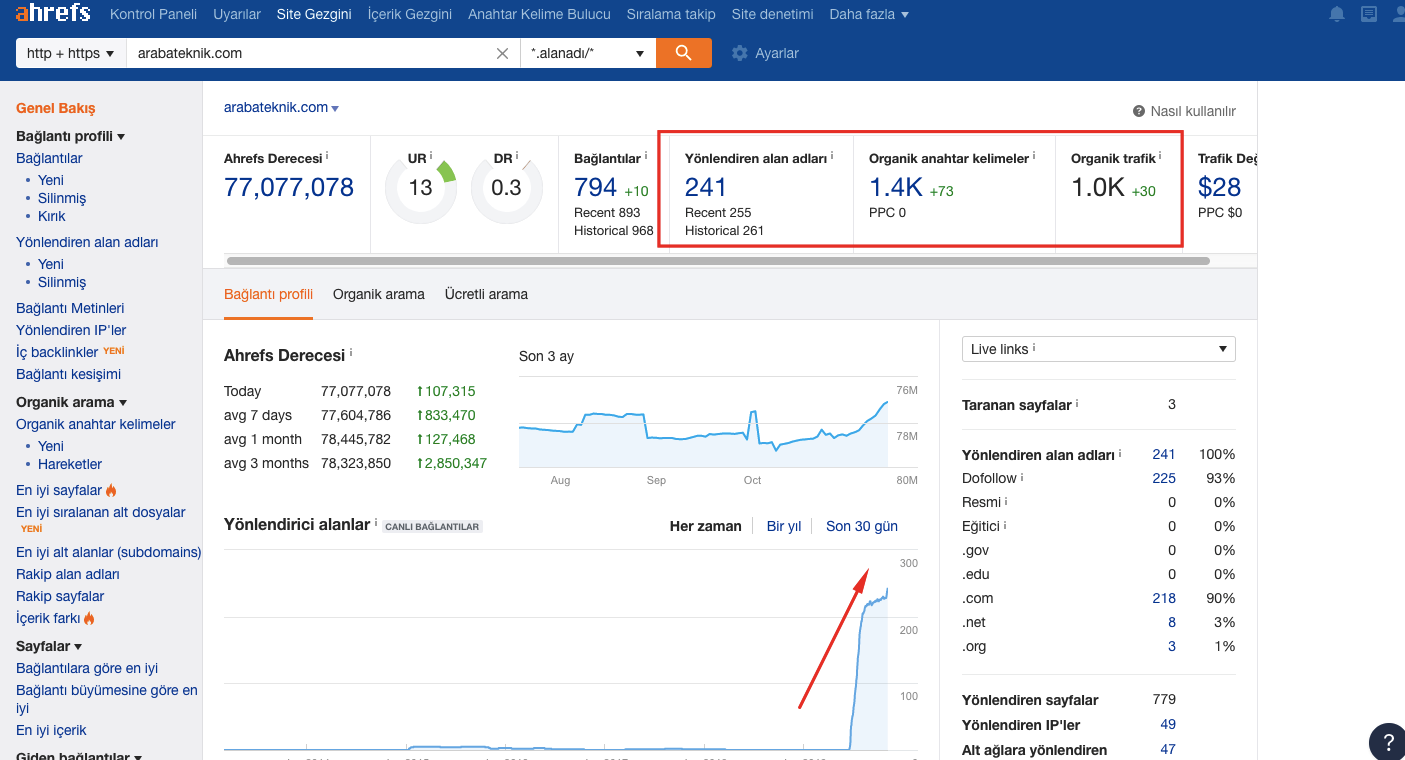Open the http + https protocol dropdown
Image resolution: width=1405 pixels, height=760 pixels.
pyautogui.click(x=70, y=53)
